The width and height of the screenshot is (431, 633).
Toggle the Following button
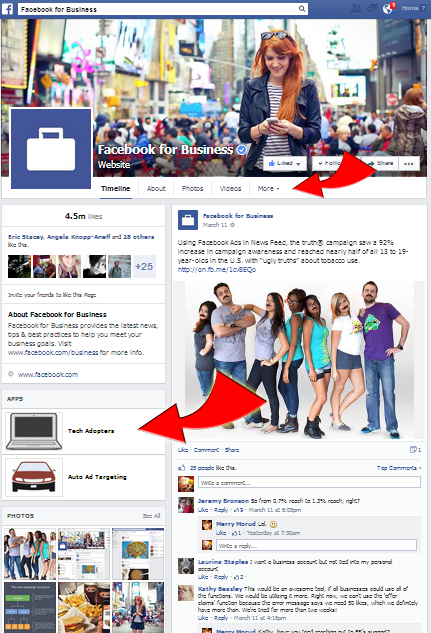point(330,163)
